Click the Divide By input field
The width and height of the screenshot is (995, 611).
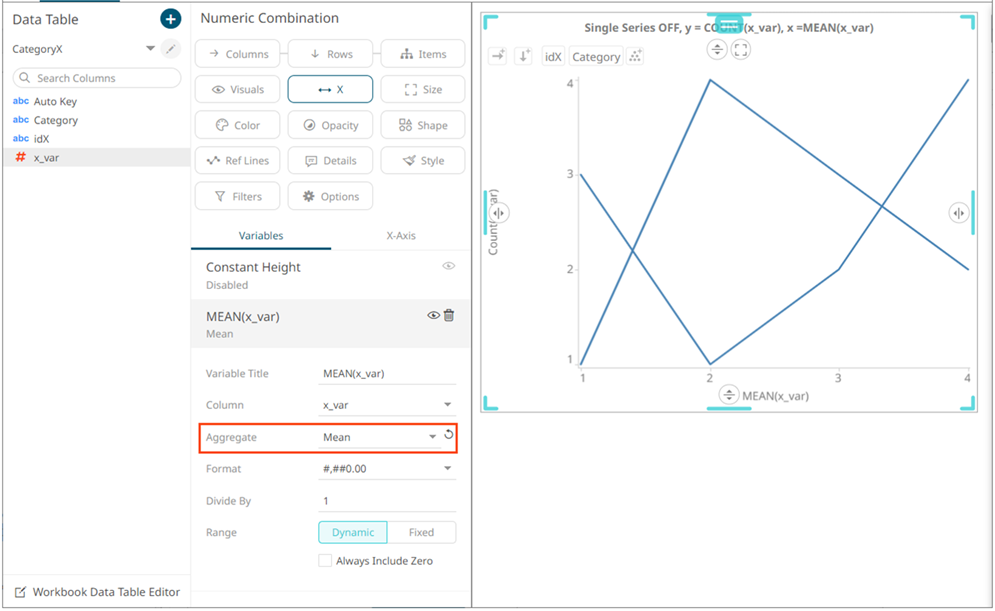[x=387, y=501]
